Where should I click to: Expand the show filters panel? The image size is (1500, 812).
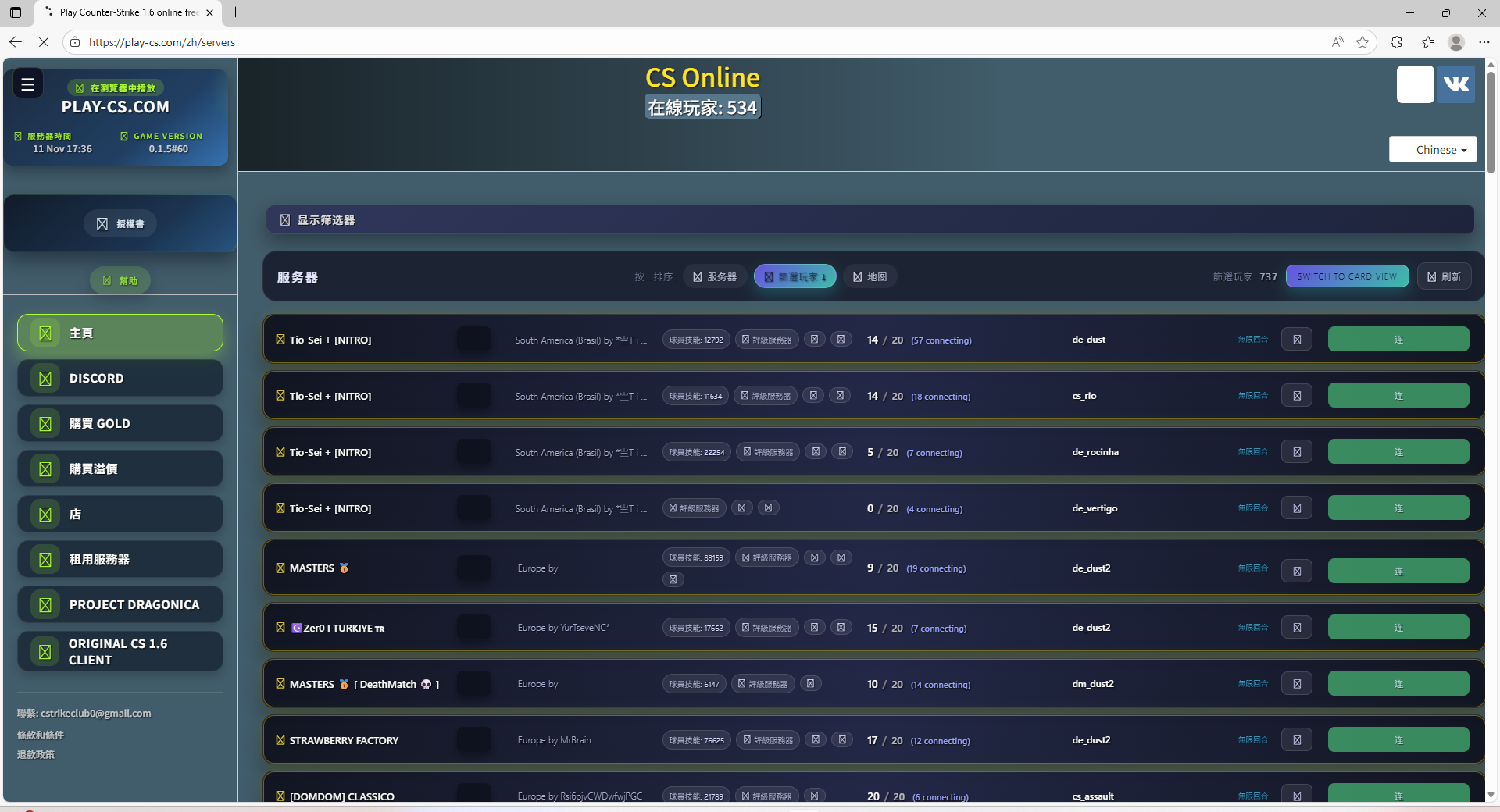pos(870,220)
